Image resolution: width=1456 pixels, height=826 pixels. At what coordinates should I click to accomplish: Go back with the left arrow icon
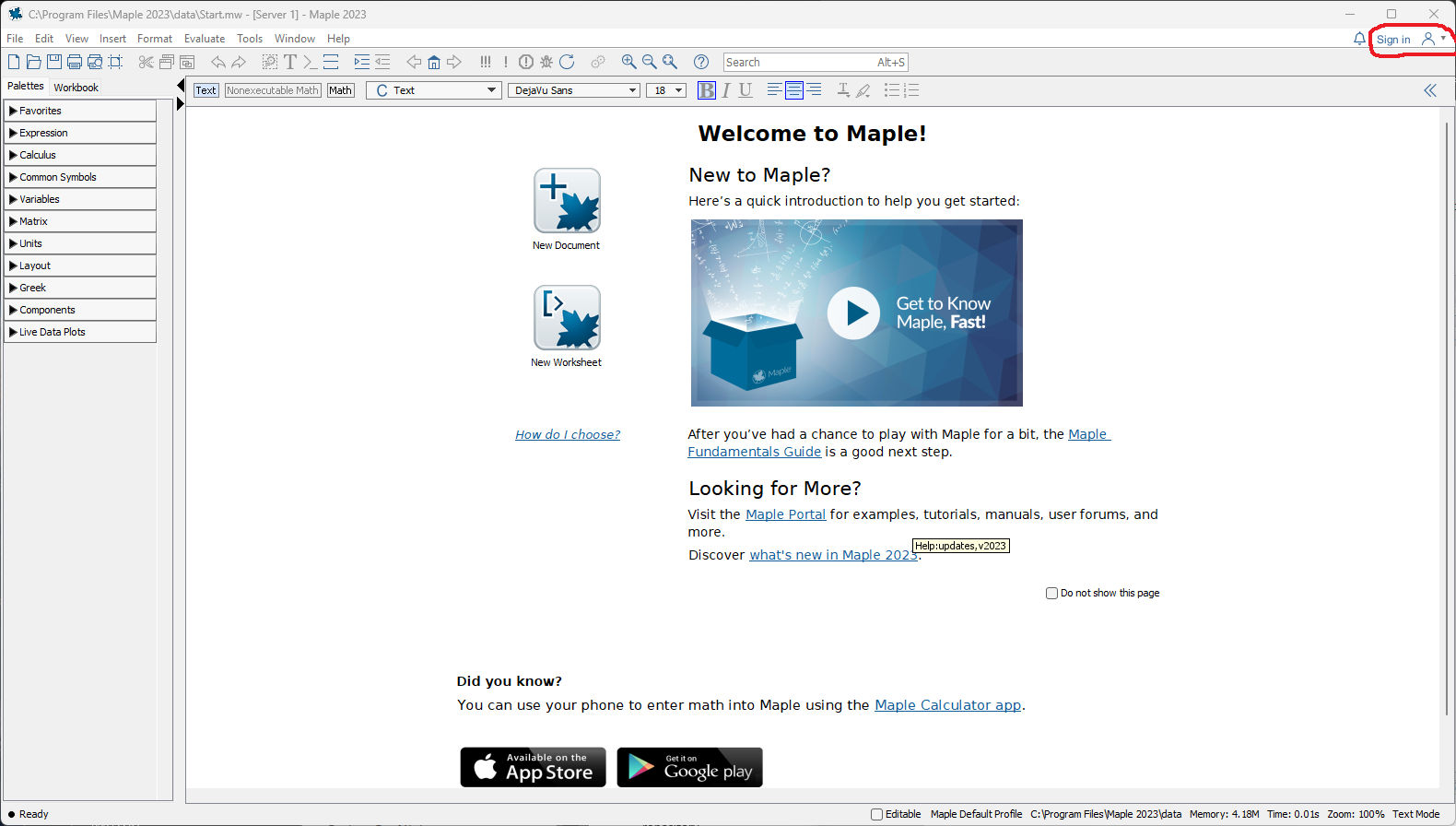pyautogui.click(x=414, y=62)
